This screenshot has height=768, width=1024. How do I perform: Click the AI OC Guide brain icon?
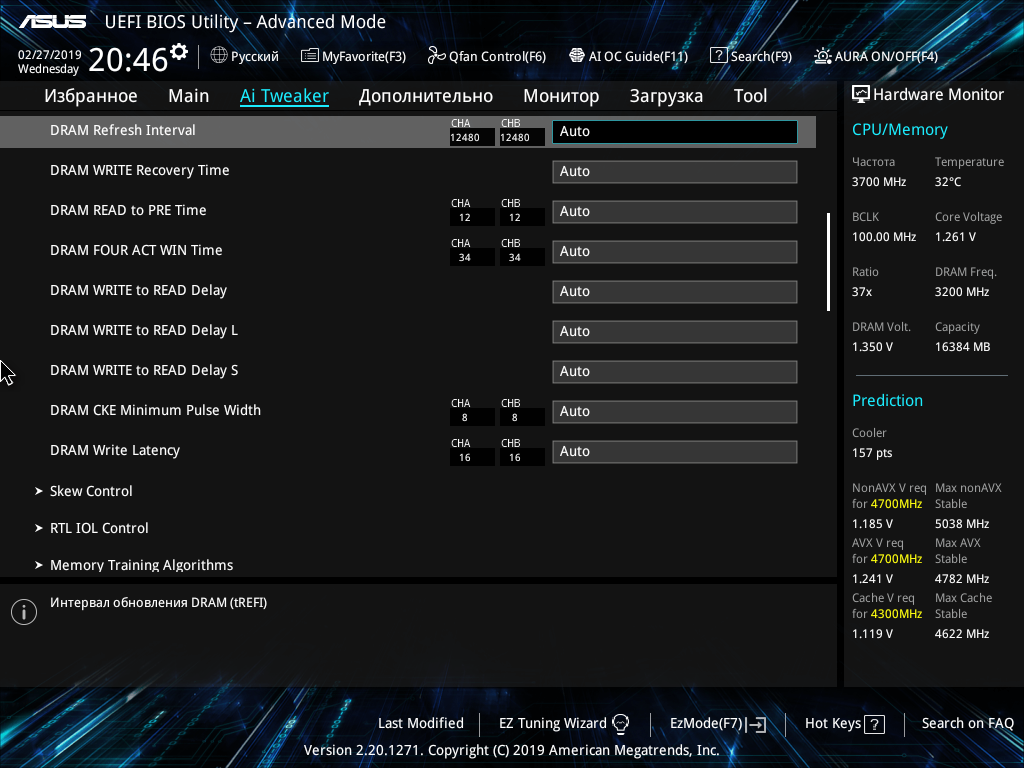[577, 56]
